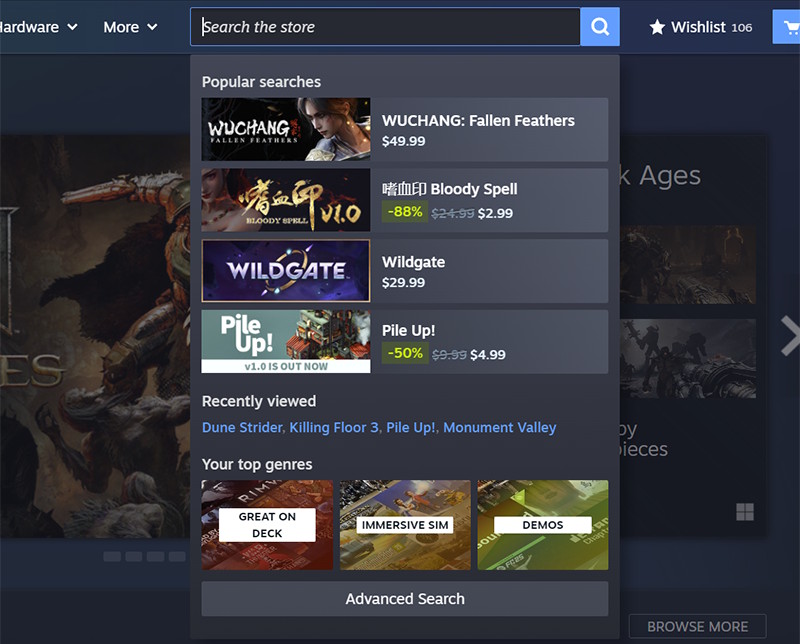Click the -88% discount badge
800x644 pixels.
pos(405,212)
